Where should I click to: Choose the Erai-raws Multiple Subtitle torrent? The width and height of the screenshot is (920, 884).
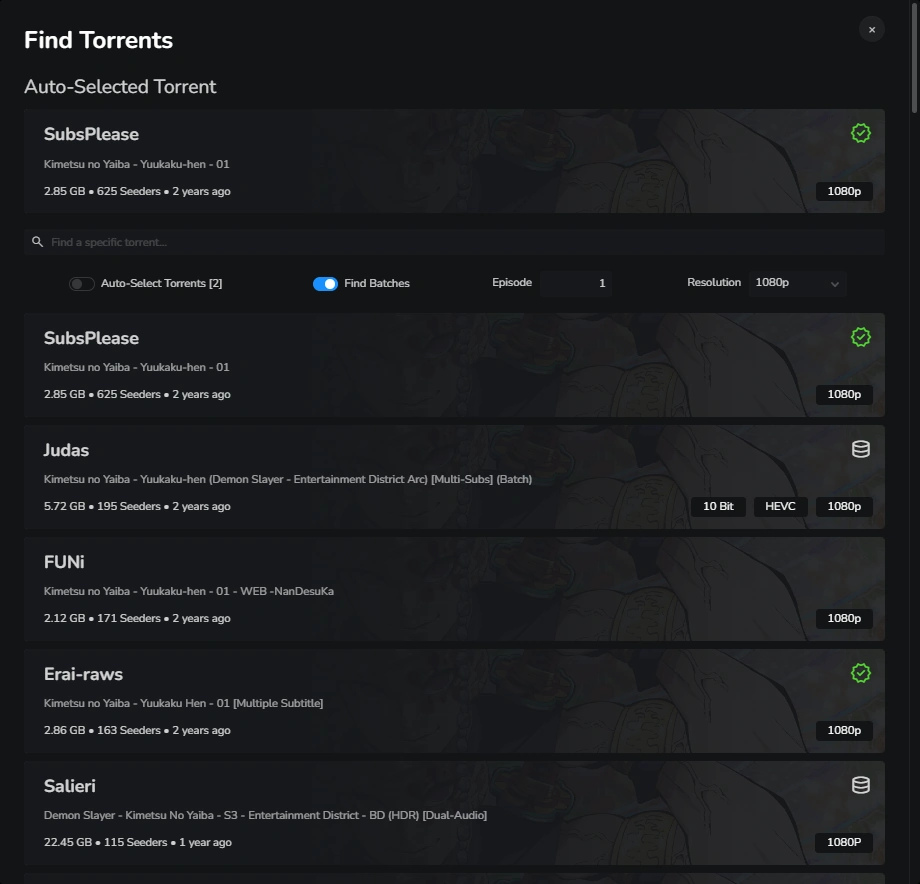click(x=400, y=701)
